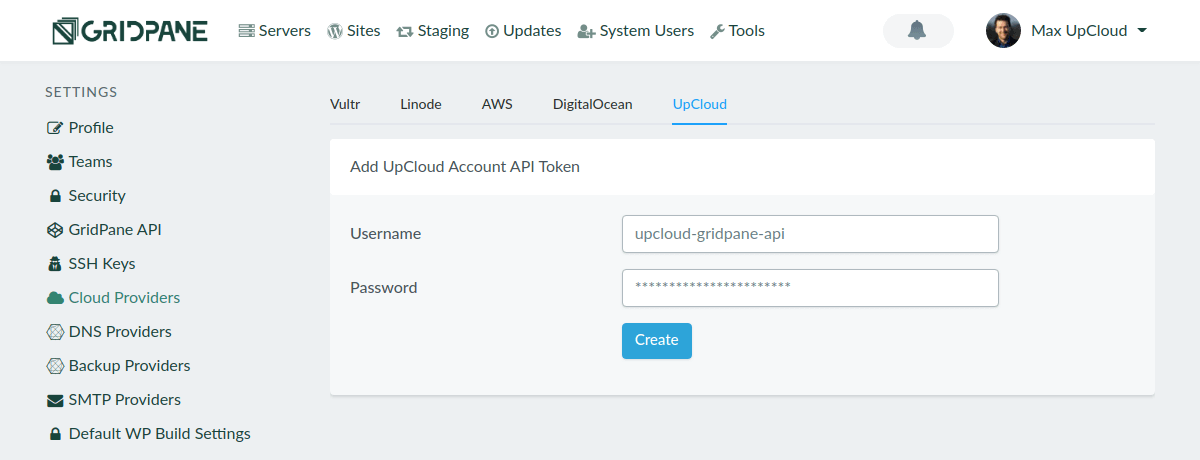Click the GridPane logo

130,31
